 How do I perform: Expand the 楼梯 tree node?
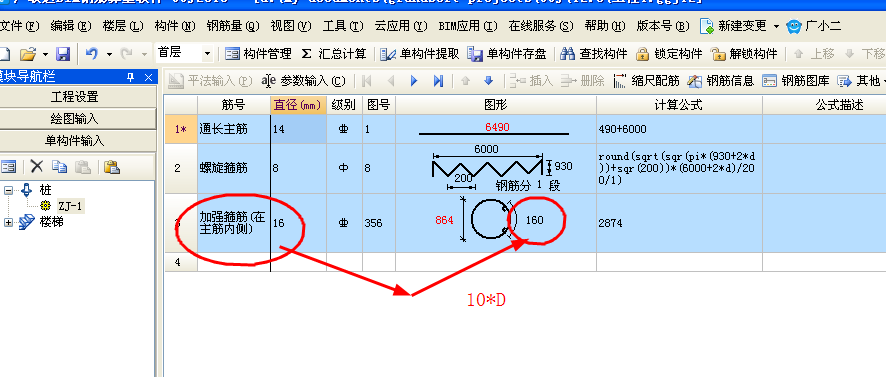8,223
